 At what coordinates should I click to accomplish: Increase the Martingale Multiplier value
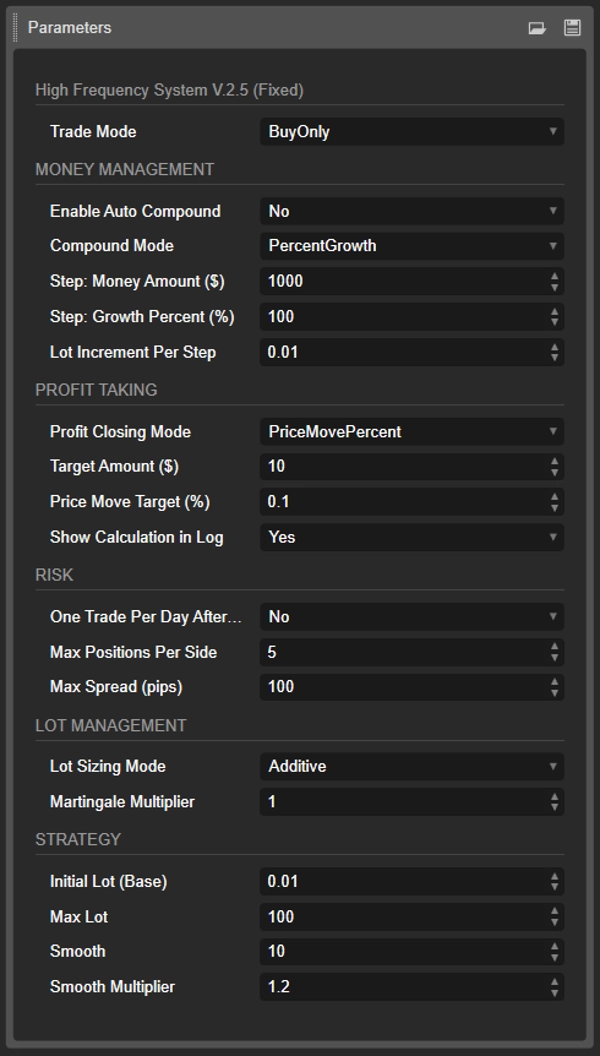pos(556,797)
